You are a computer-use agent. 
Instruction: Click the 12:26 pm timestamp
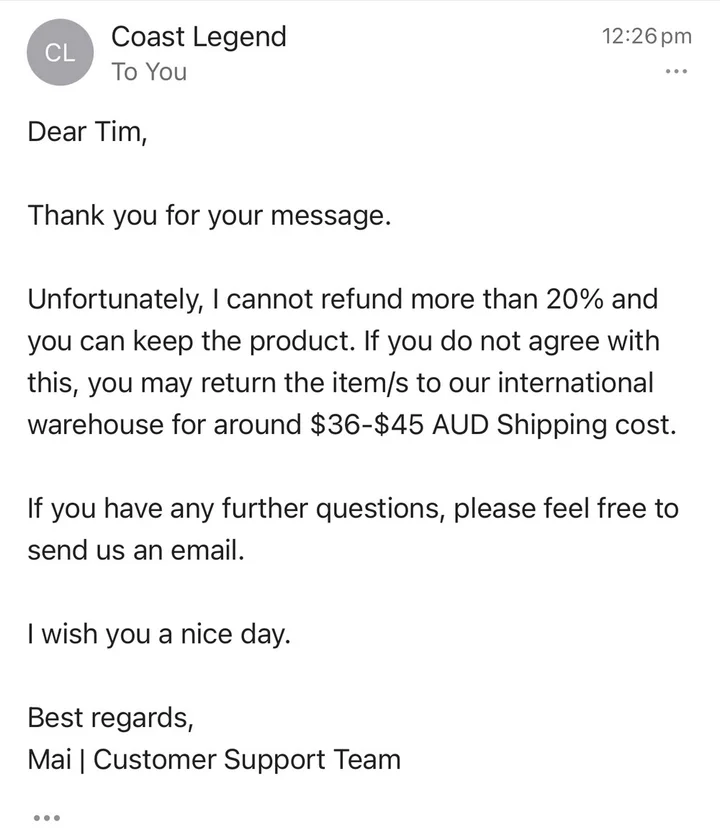pos(646,37)
